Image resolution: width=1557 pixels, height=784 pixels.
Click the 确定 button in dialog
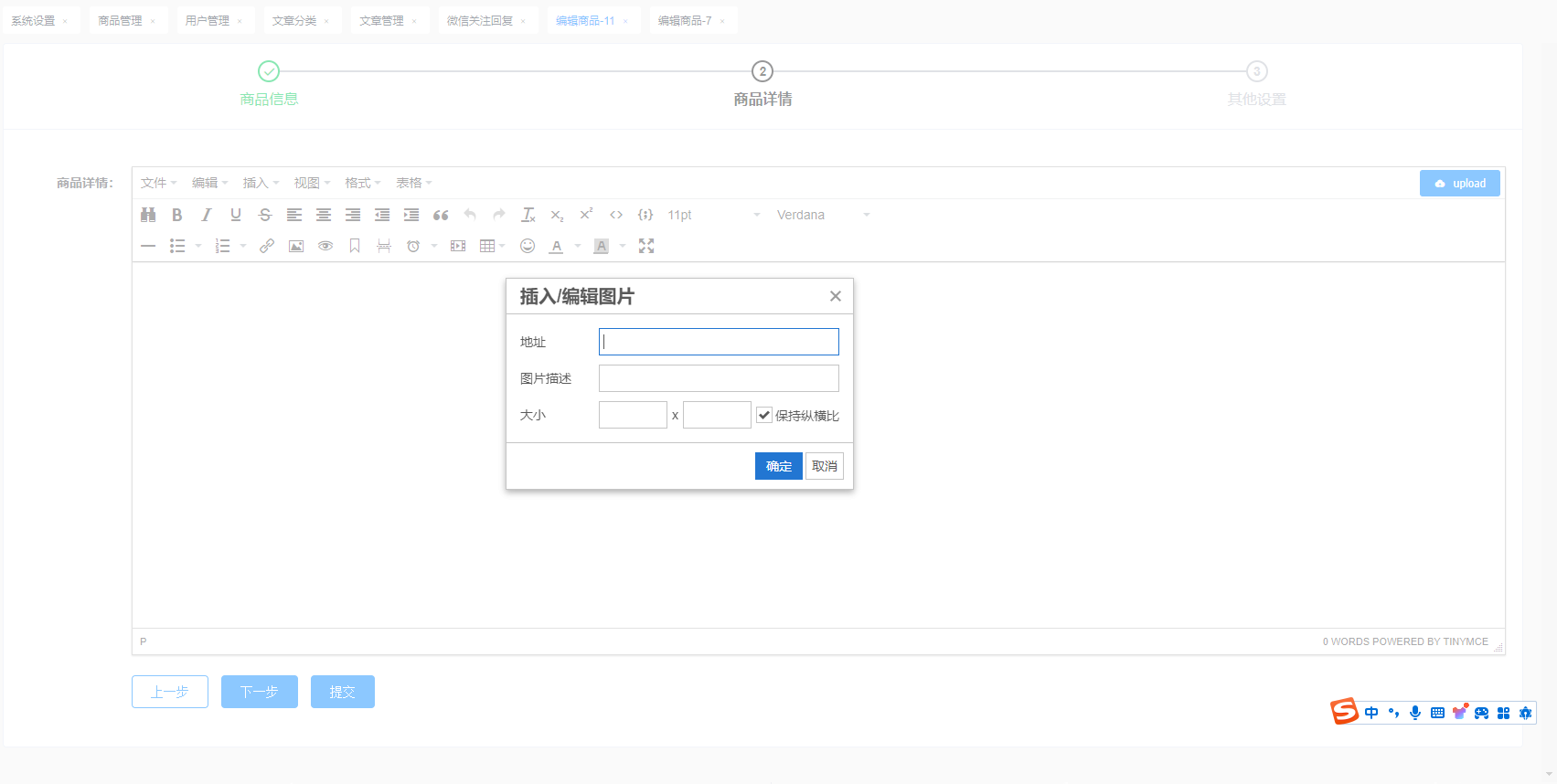pyautogui.click(x=779, y=466)
